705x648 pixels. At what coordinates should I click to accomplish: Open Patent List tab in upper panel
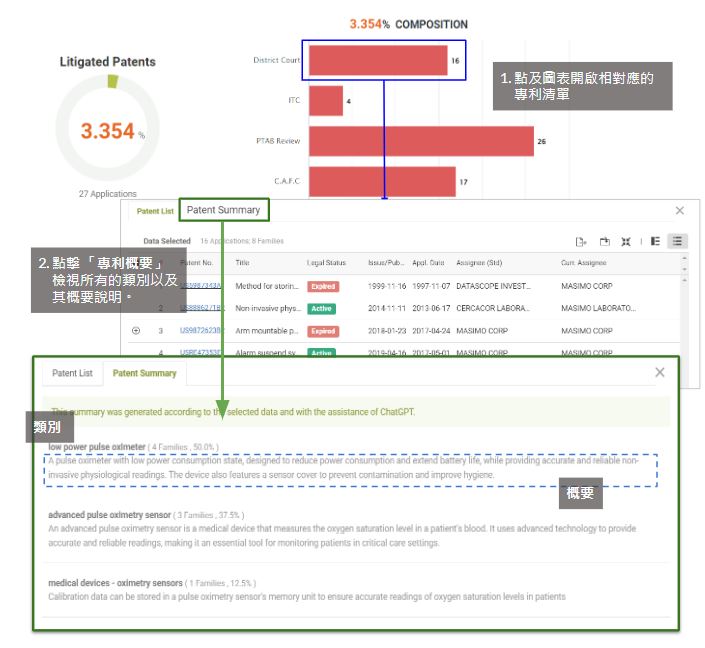155,211
